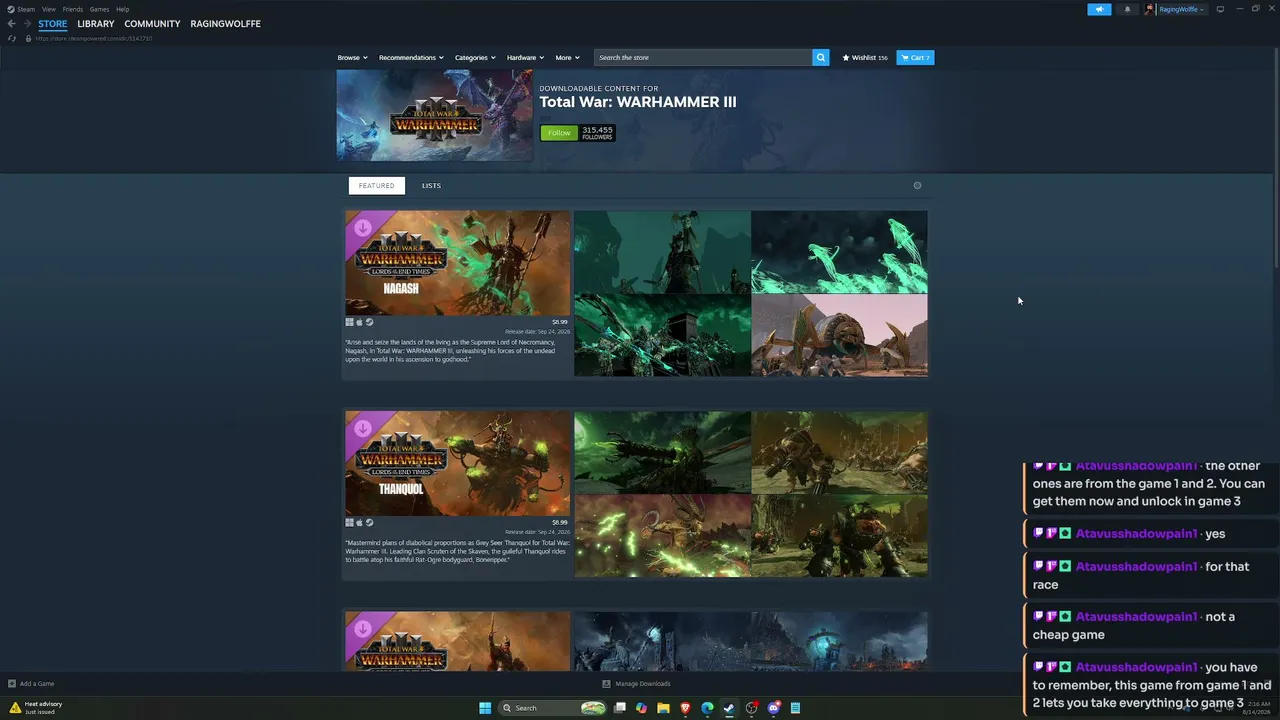Click the 'not a cheap game' chat message
The height and width of the screenshot is (720, 1280).
1150,626
